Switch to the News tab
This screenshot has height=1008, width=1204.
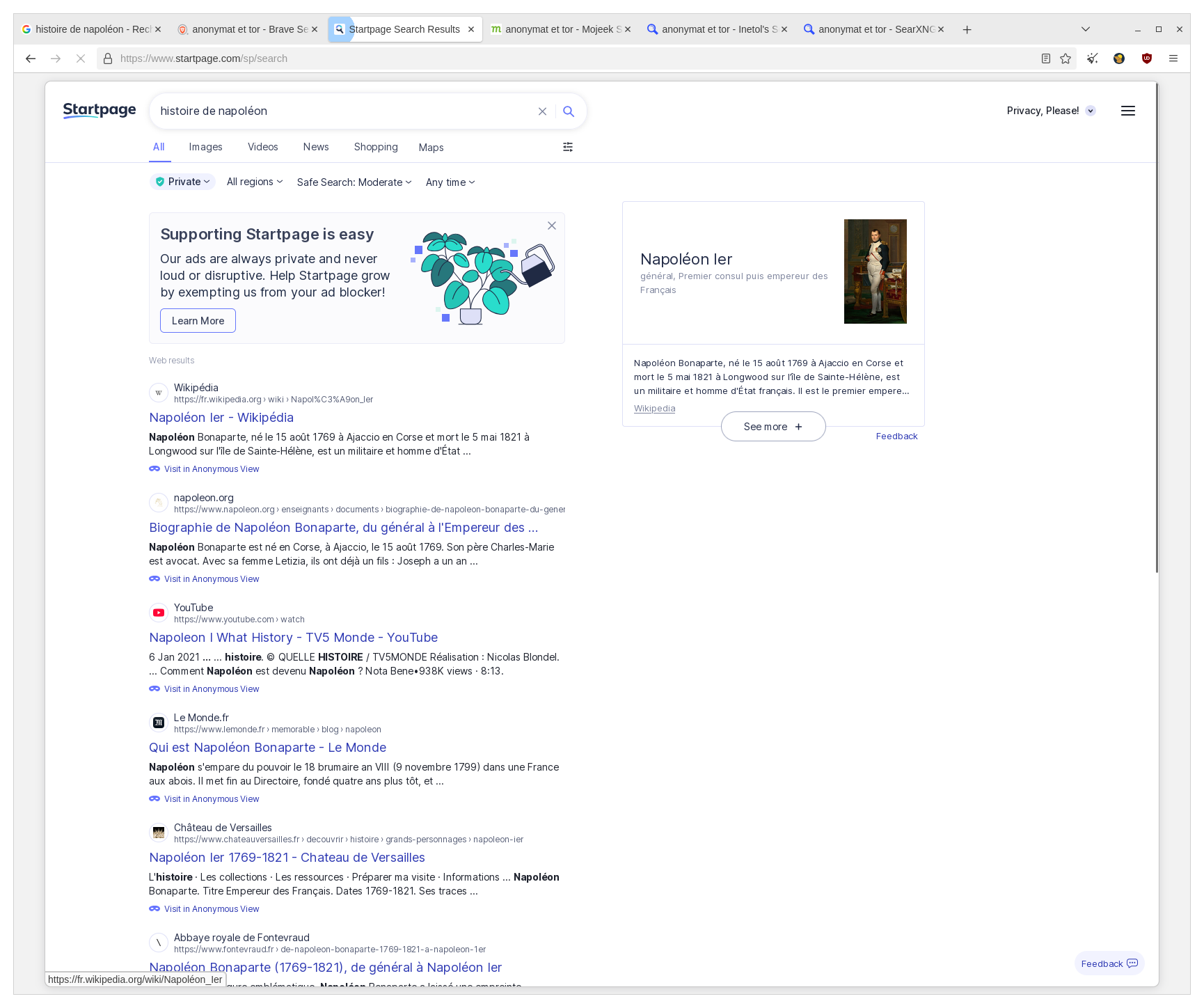[x=316, y=147]
